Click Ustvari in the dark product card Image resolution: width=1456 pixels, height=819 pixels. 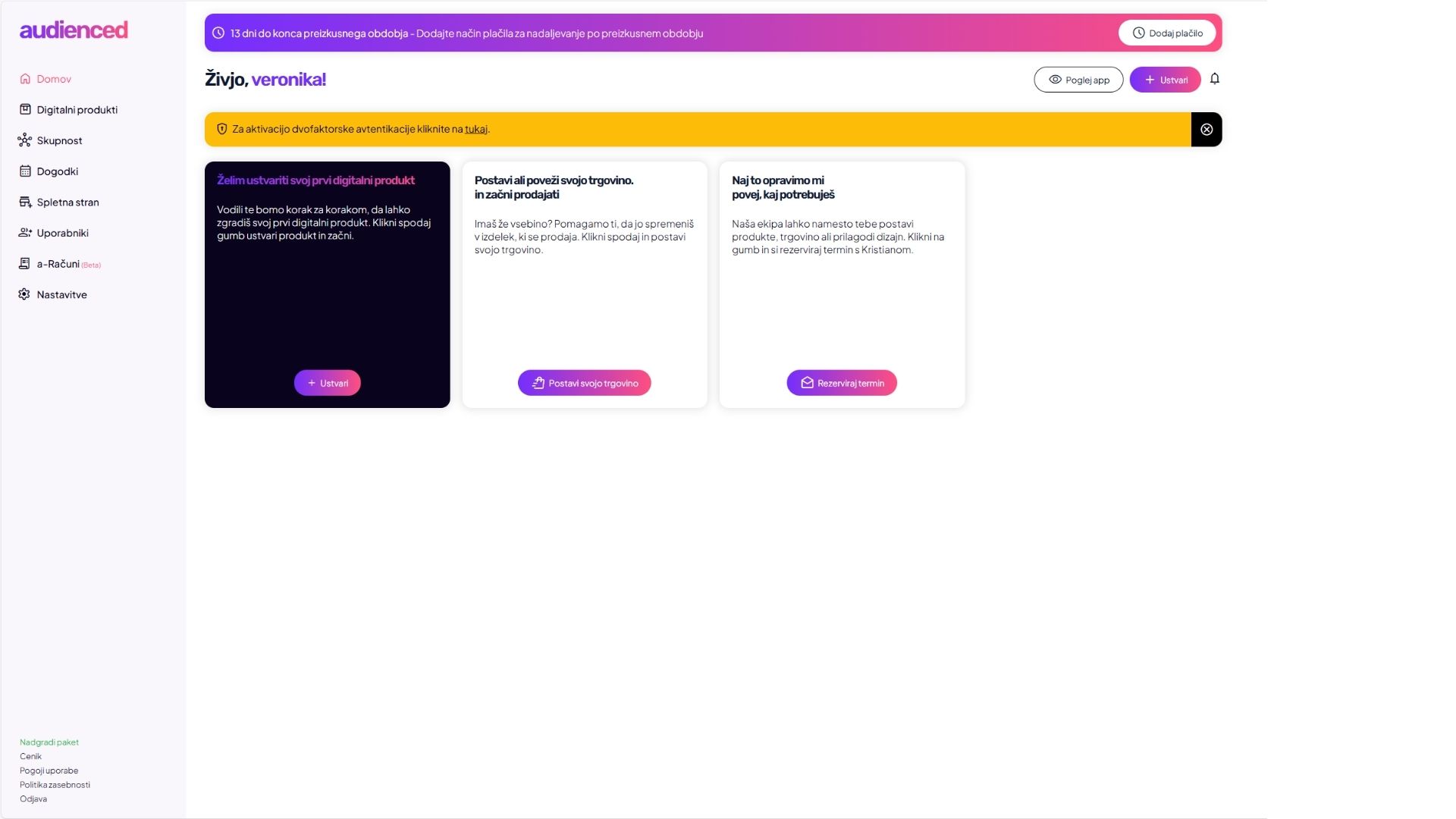327,383
